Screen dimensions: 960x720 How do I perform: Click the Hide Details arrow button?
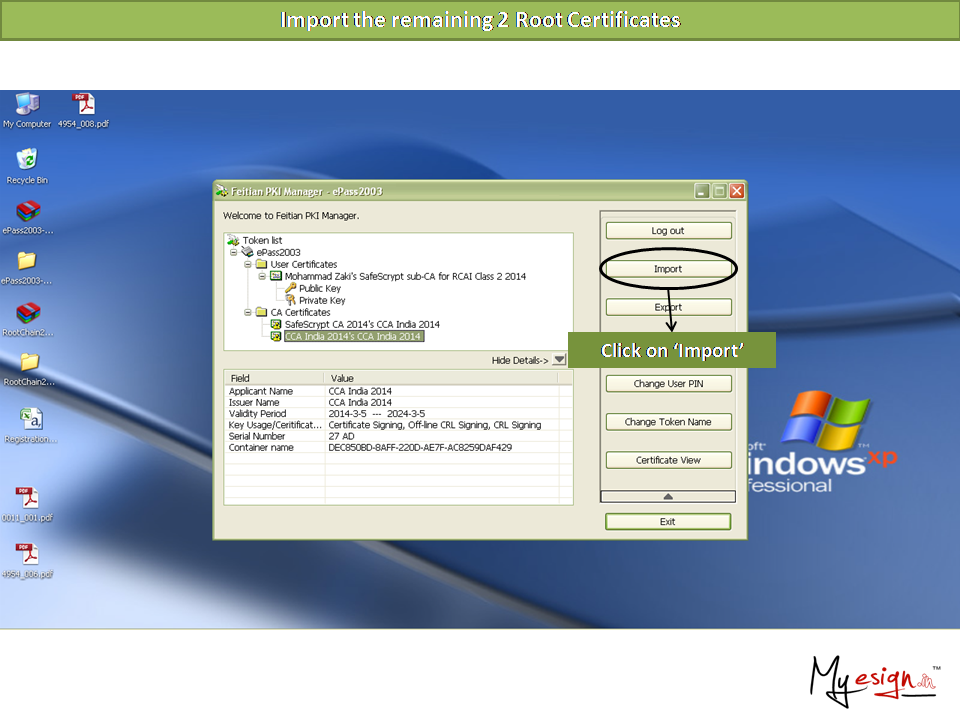point(559,360)
